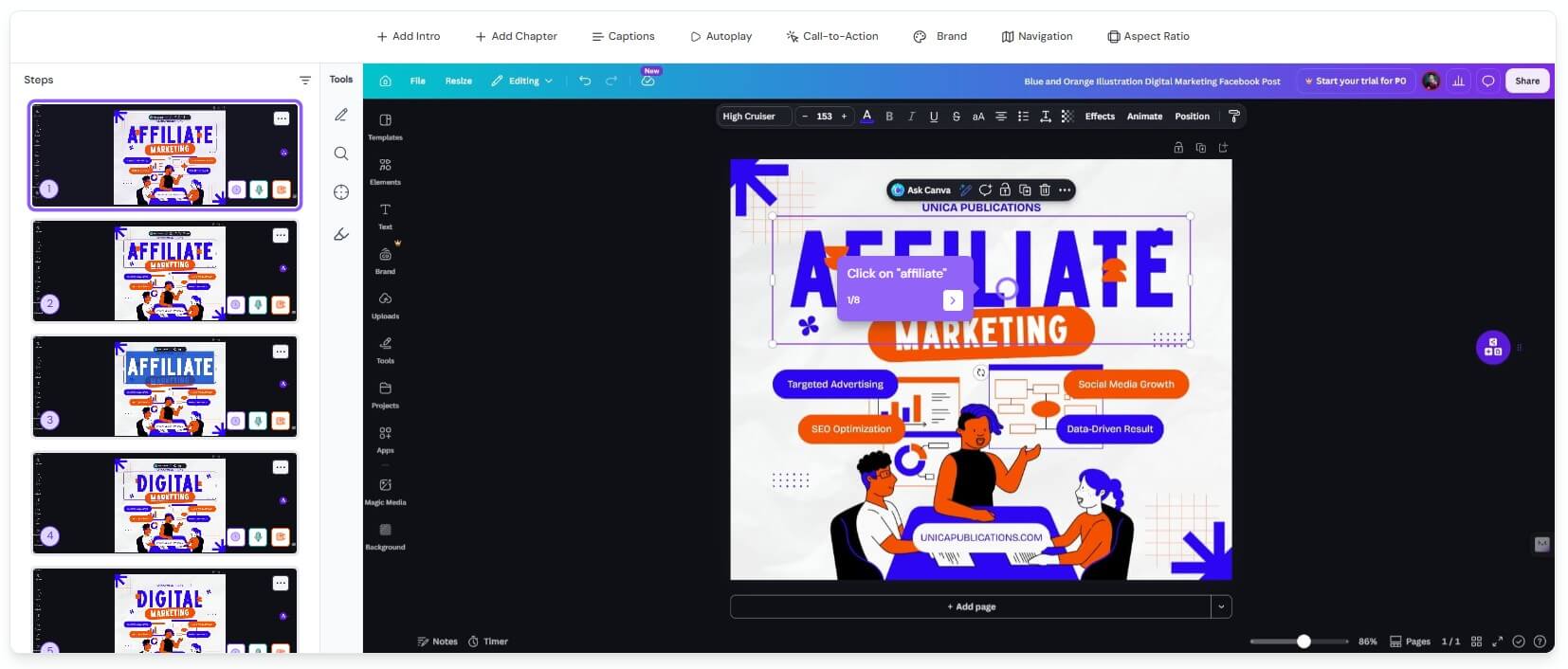
Task: Click Start your trial button
Action: (x=1356, y=81)
